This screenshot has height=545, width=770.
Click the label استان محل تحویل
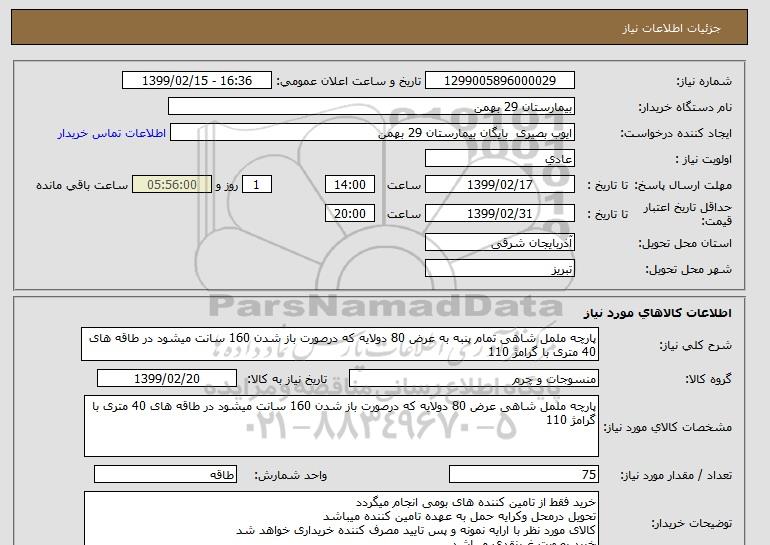[685, 243]
